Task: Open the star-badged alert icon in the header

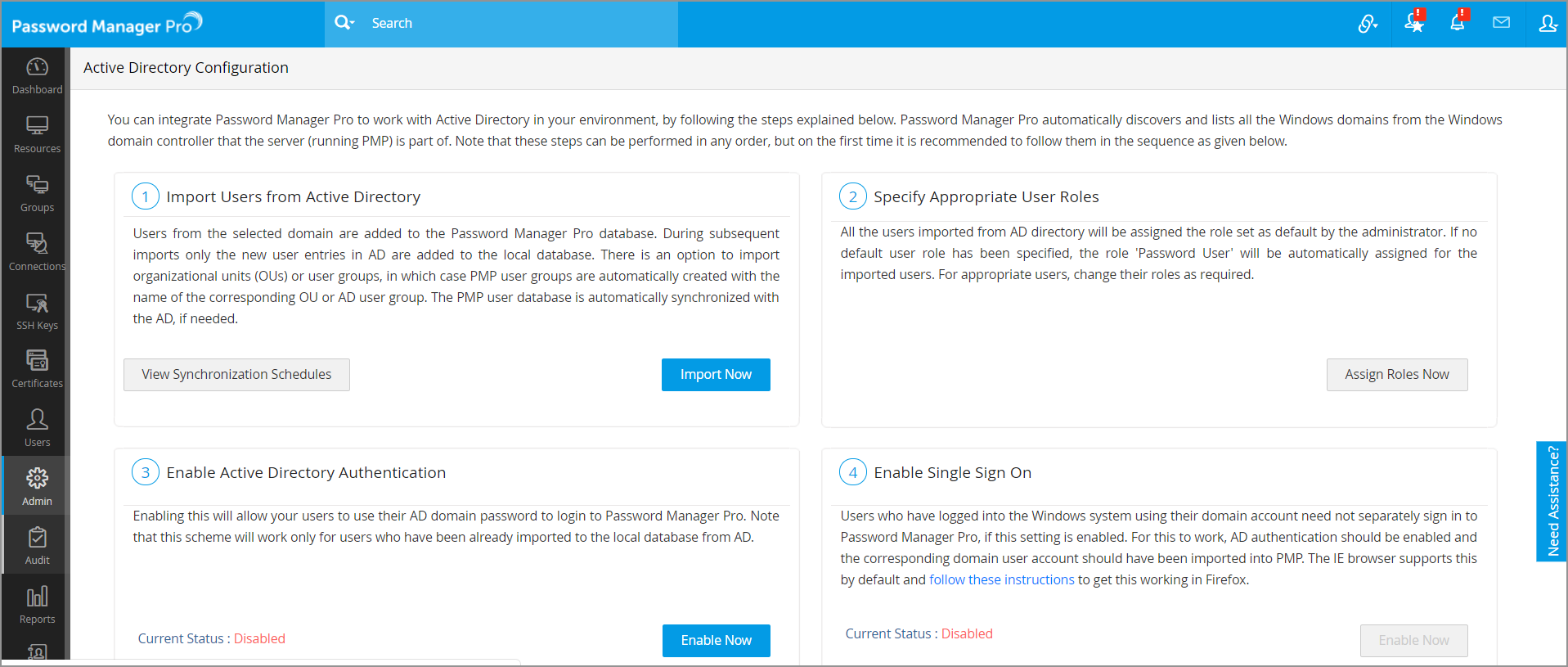Action: click(x=1414, y=22)
